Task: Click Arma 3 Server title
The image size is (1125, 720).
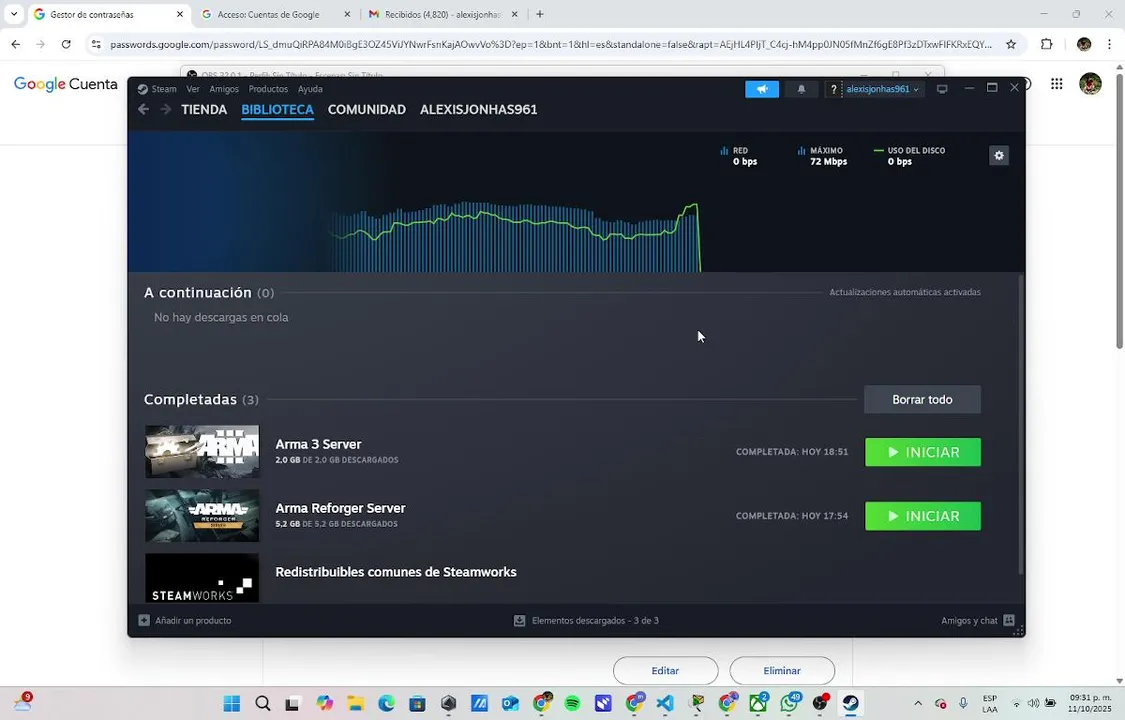Action: coord(318,444)
